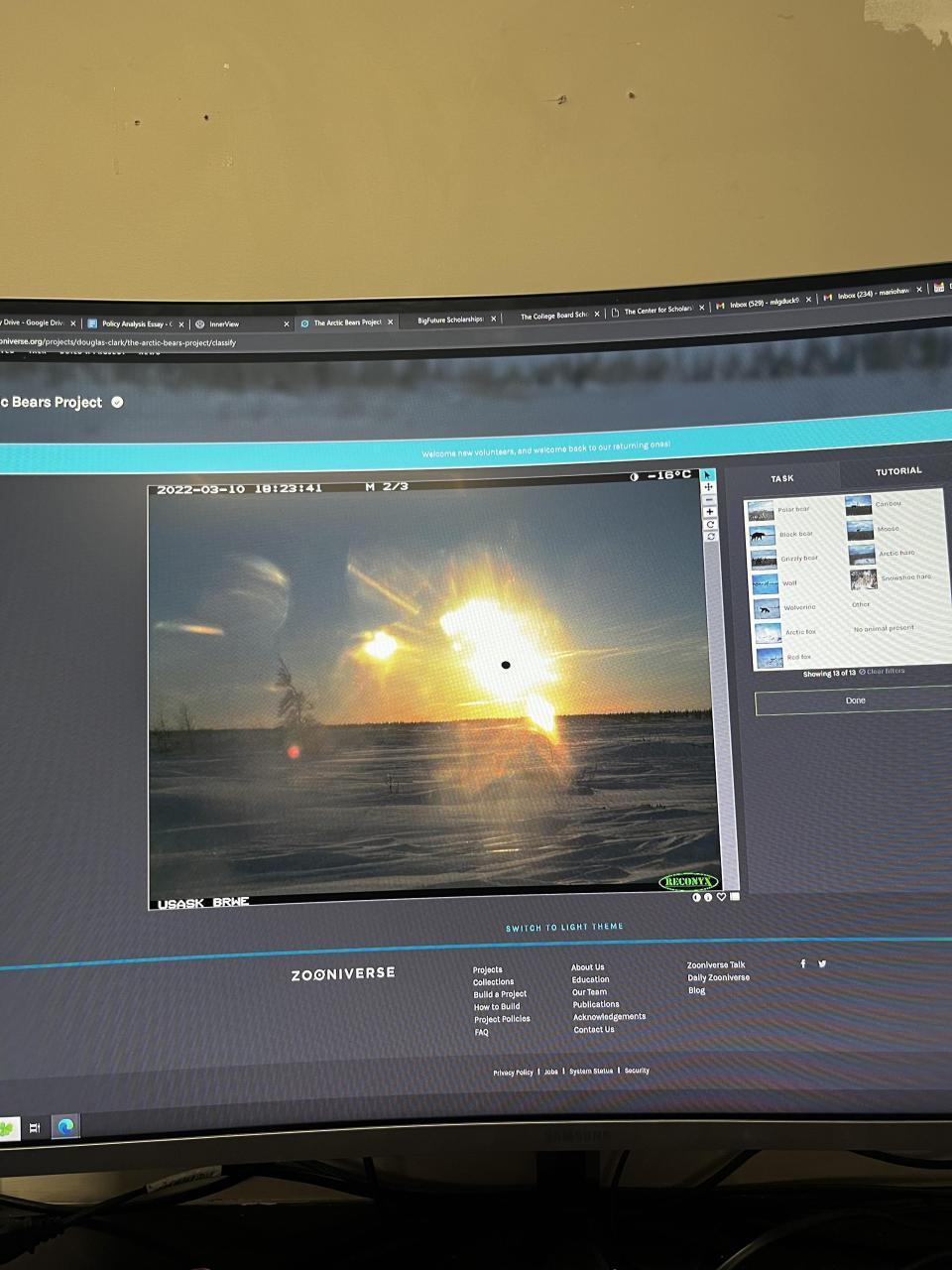
Task: Click the Arctic Bears Project title
Action: pos(52,402)
